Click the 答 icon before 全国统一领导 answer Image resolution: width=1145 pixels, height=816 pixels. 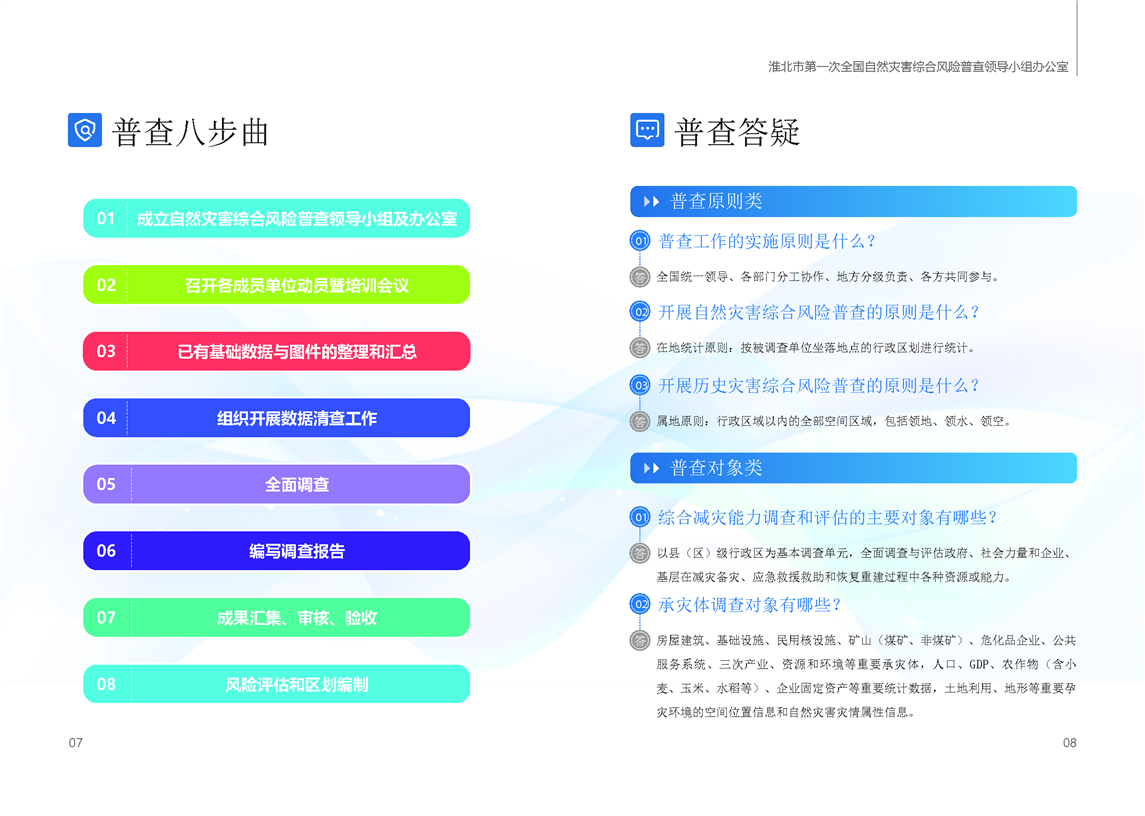coord(640,277)
